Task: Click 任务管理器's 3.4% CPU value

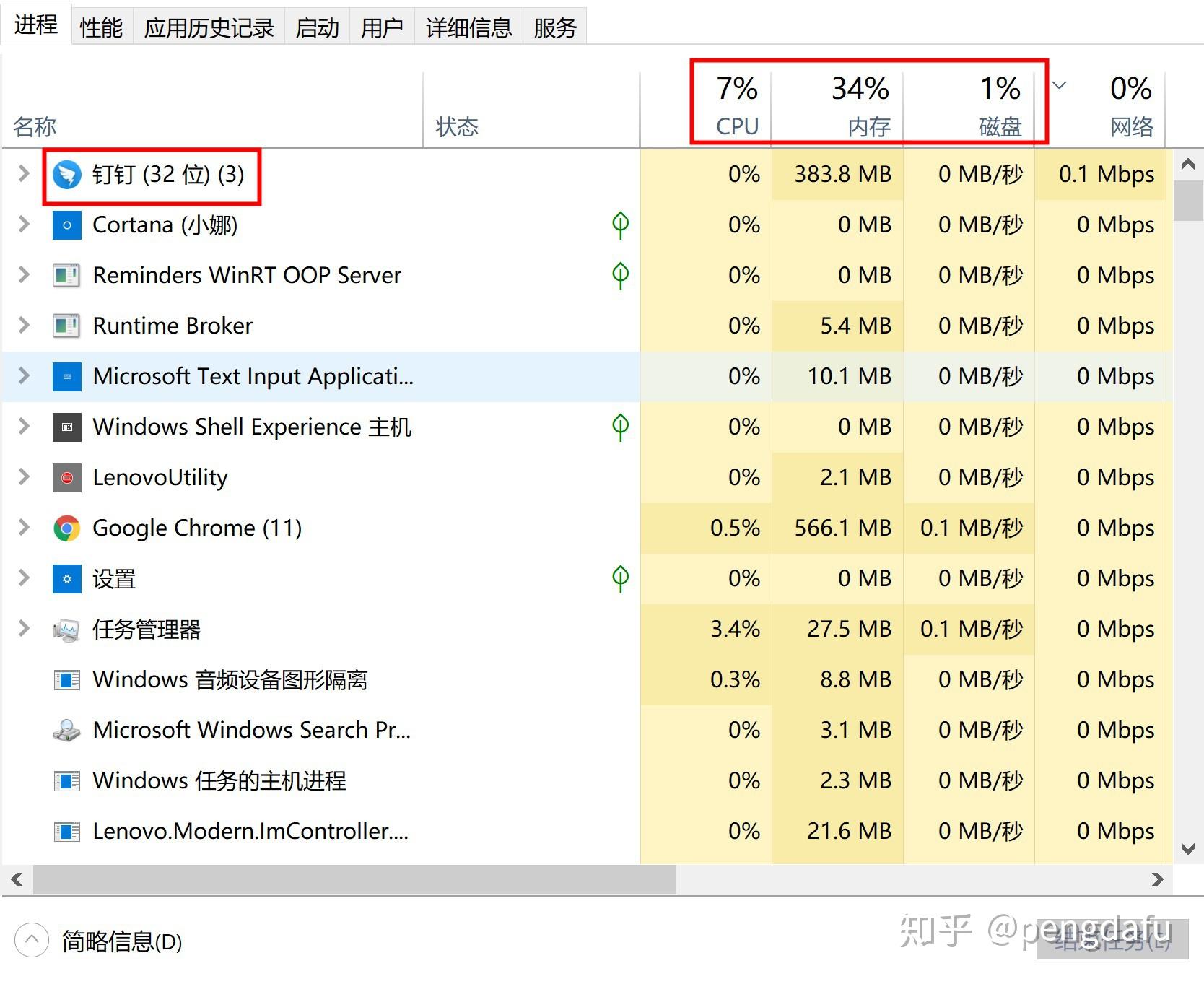Action: [x=735, y=630]
